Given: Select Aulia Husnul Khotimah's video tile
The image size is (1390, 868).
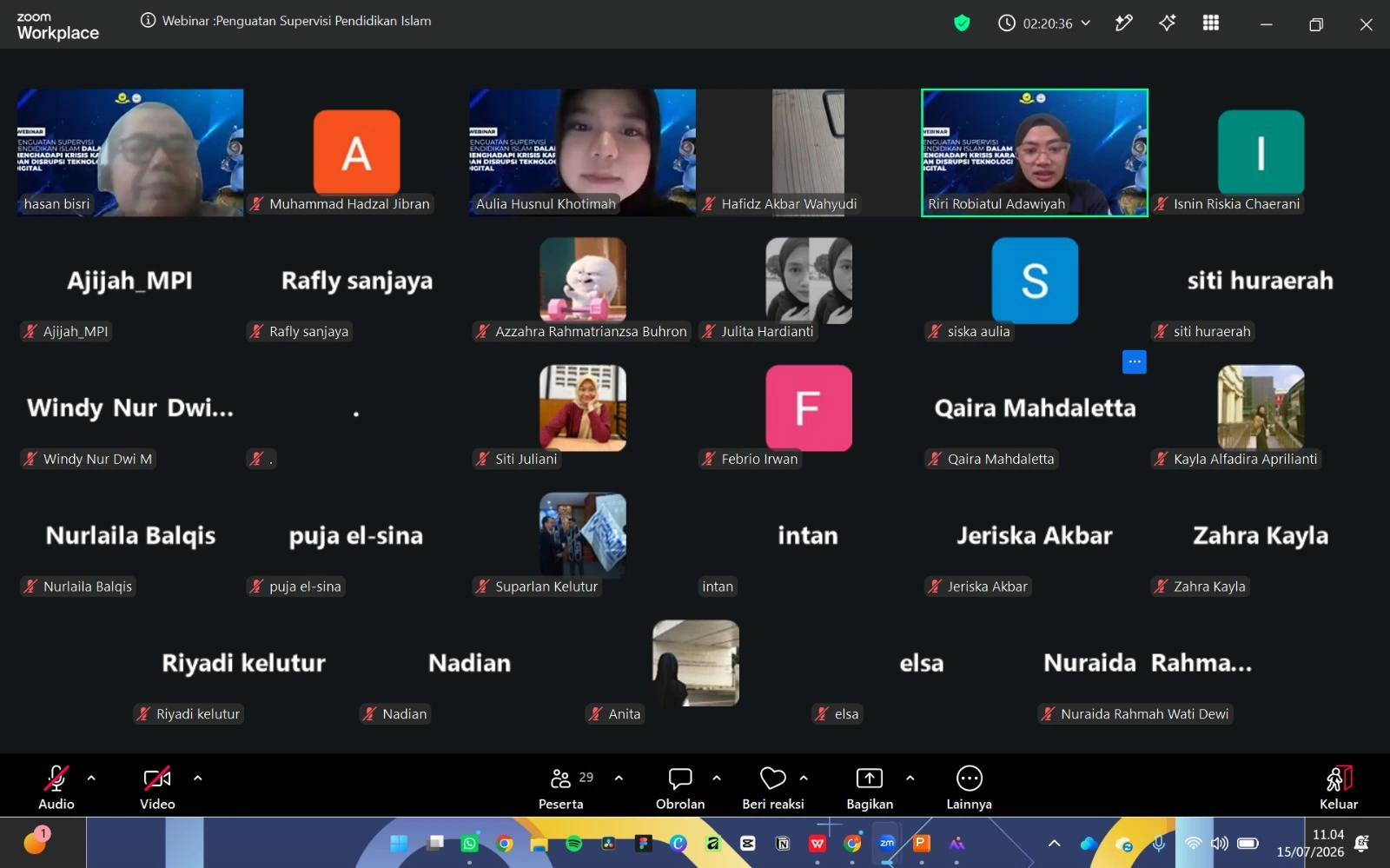Looking at the screenshot, I should 582,152.
